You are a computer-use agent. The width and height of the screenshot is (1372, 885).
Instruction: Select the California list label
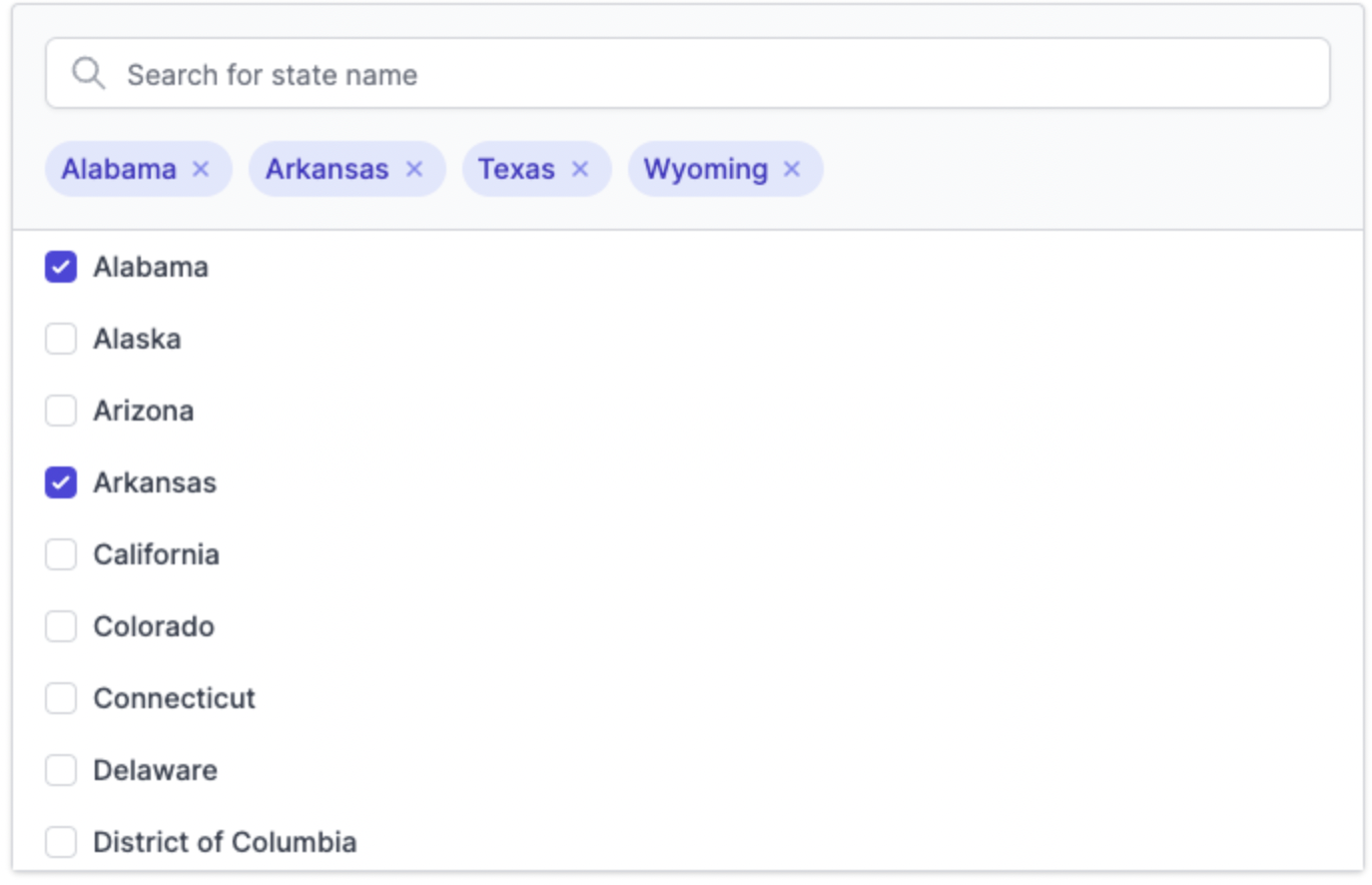click(157, 554)
